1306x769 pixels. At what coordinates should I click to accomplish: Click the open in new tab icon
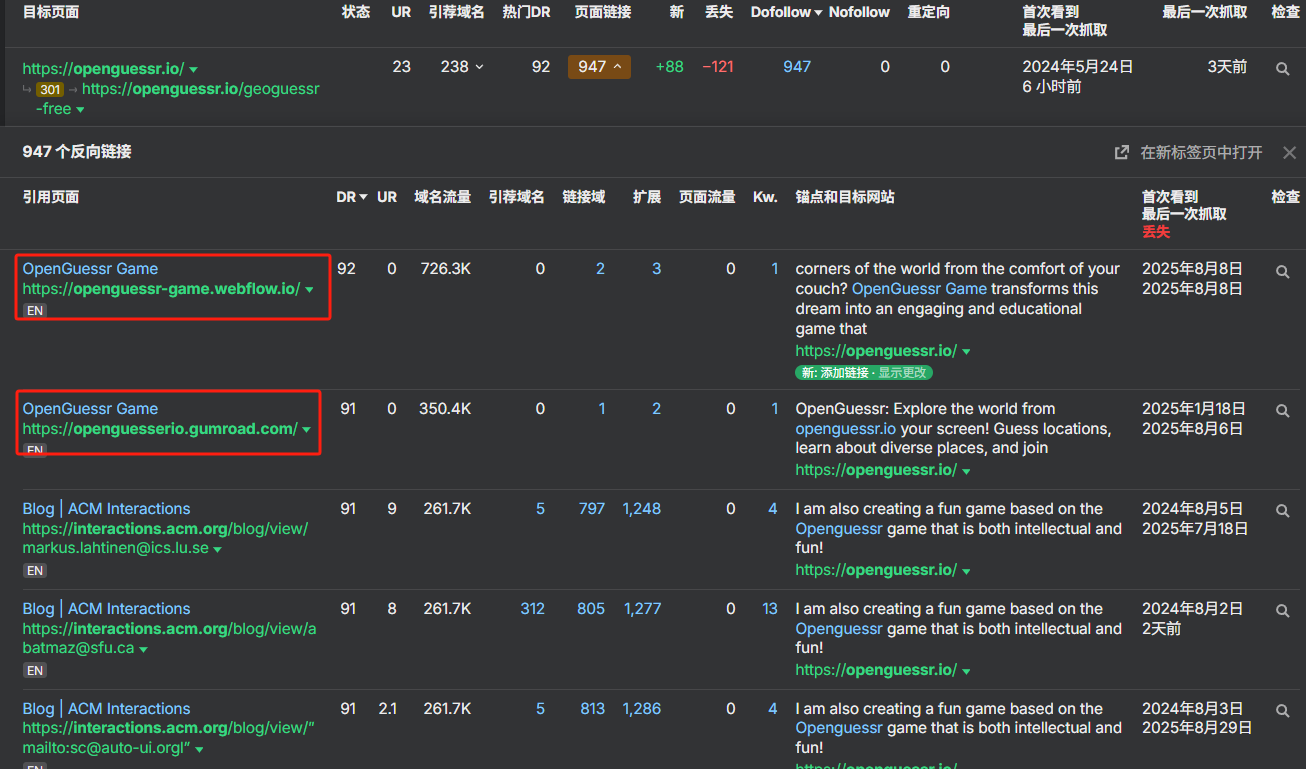click(1122, 153)
